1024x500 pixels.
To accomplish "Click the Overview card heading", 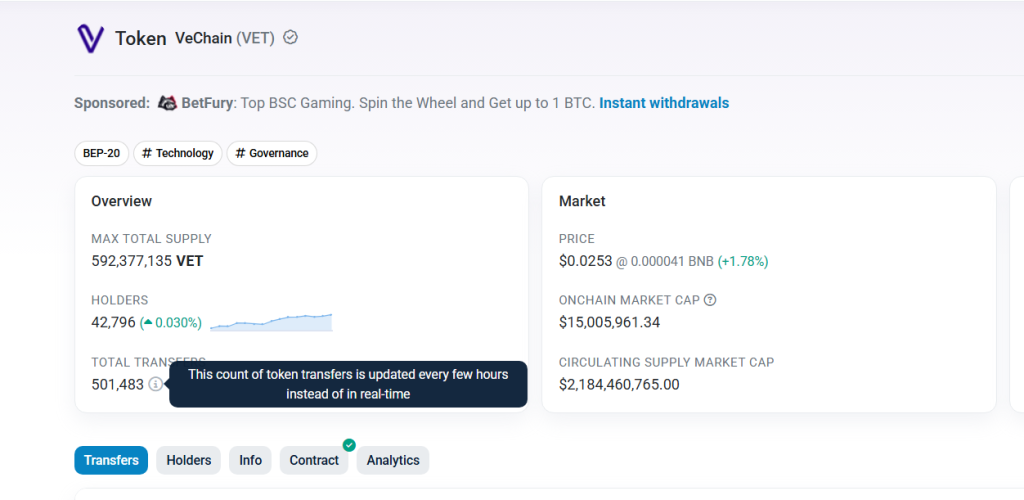I will [121, 201].
